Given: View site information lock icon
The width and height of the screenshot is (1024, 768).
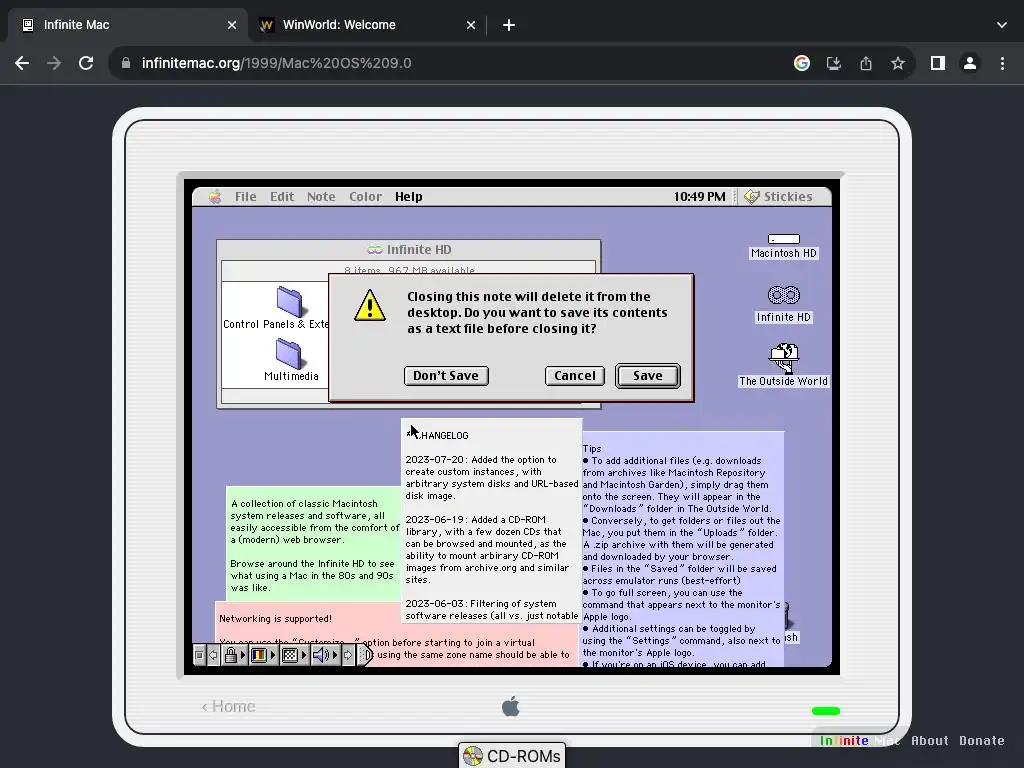Looking at the screenshot, I should 126,63.
